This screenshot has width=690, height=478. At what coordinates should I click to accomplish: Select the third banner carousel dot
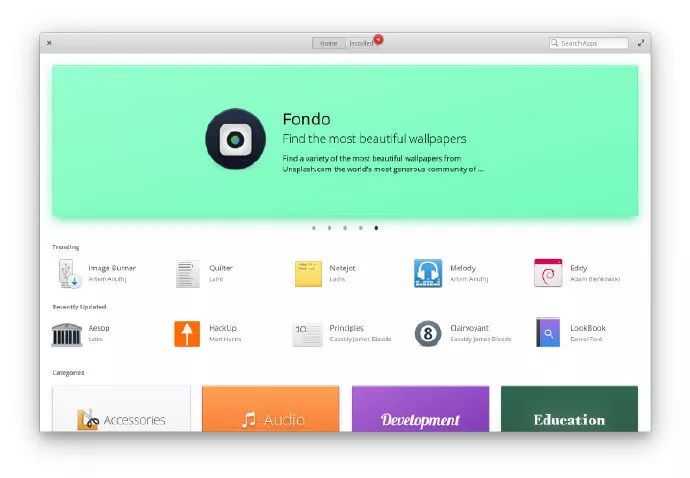coord(345,228)
